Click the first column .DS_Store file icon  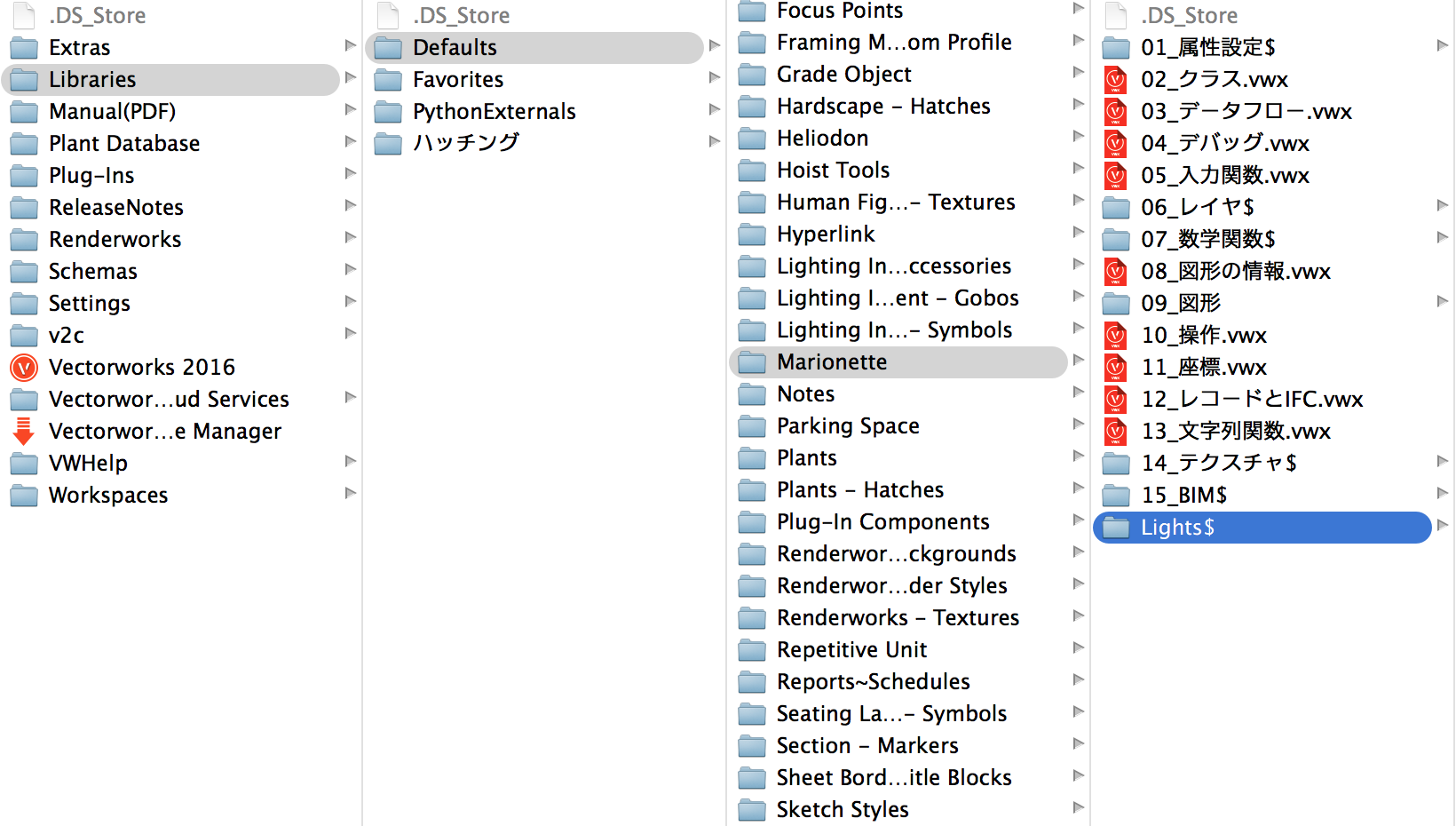click(24, 15)
